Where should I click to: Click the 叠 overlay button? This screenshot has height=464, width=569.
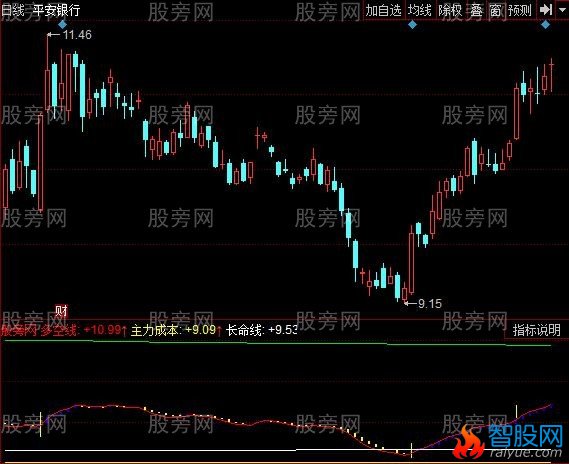476,10
